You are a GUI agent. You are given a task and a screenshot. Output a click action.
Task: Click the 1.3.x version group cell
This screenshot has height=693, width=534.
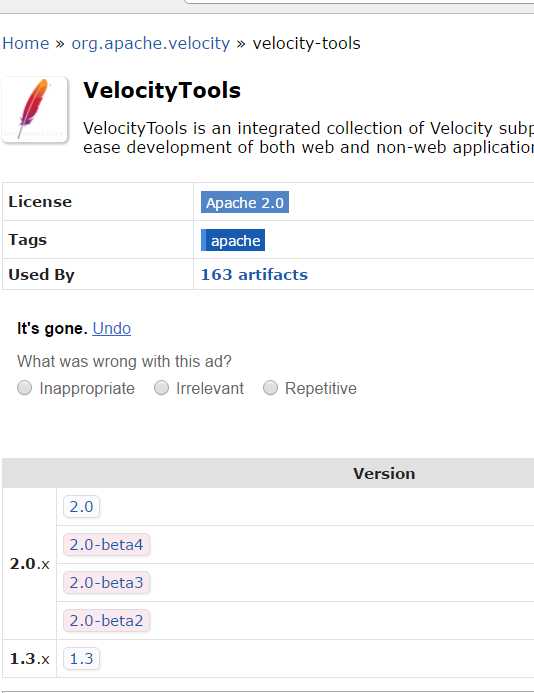(30, 659)
